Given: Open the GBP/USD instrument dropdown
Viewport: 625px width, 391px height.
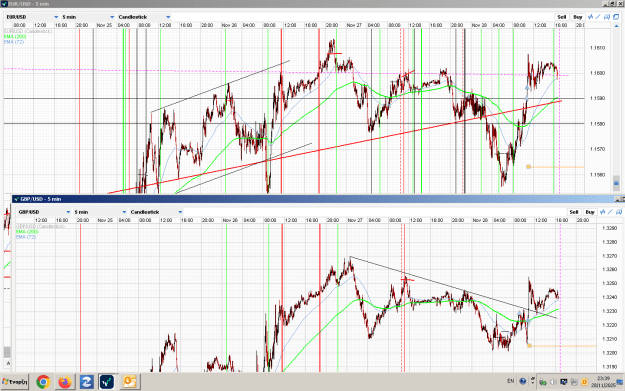Looking at the screenshot, I should 44,212.
